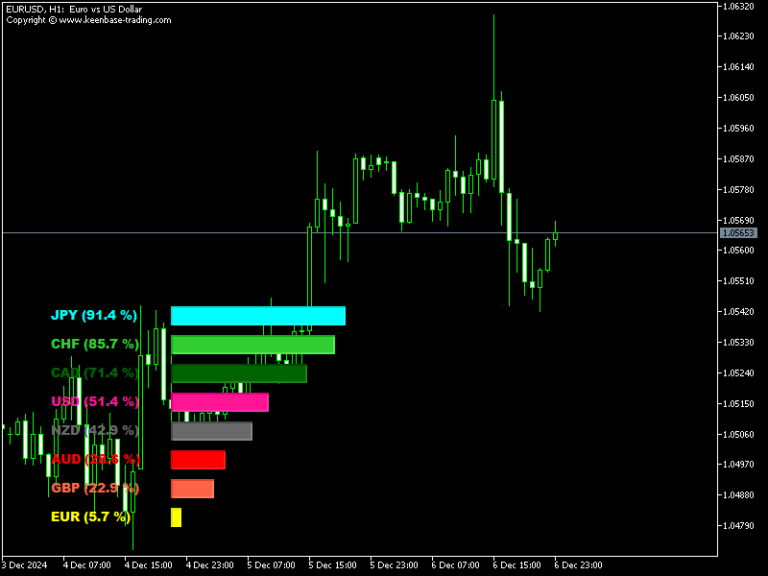
Task: Click the 1.06320 price scale label
Action: (739, 6)
